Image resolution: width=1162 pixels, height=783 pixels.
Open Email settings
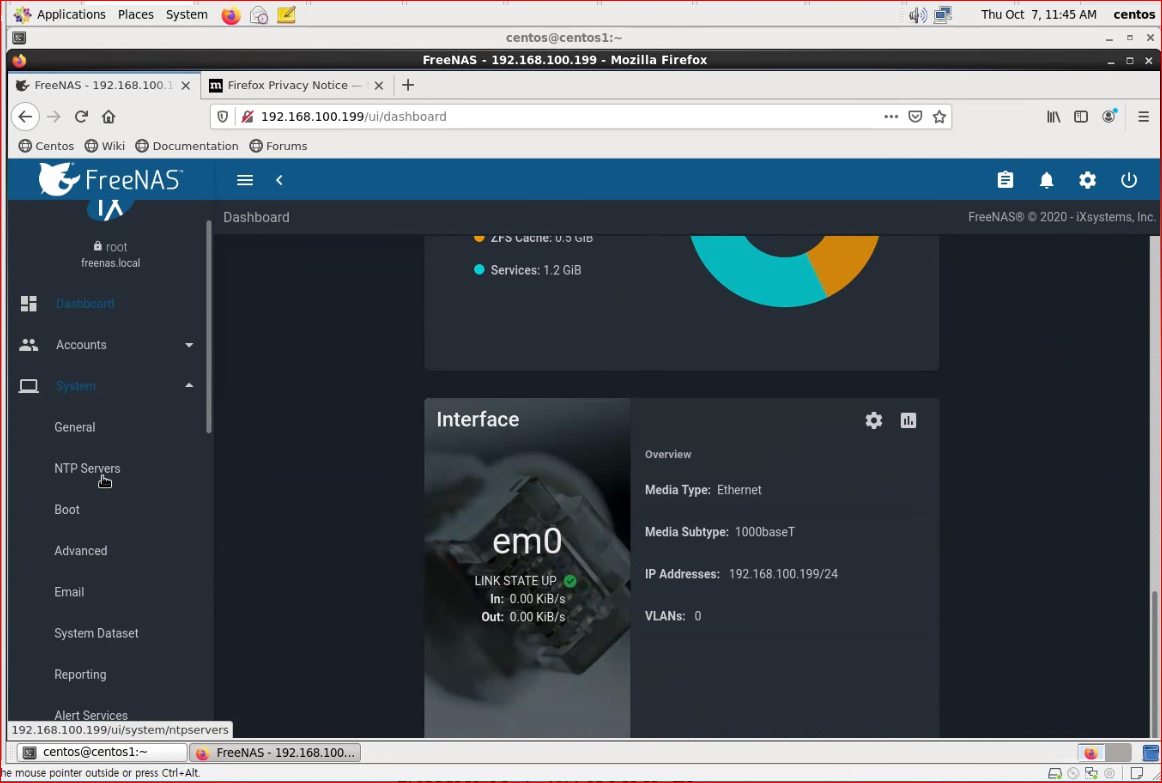coord(69,592)
